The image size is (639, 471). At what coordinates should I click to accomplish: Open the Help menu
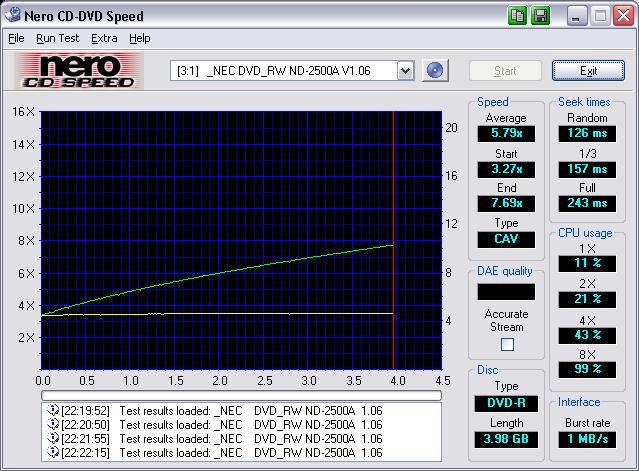point(140,38)
